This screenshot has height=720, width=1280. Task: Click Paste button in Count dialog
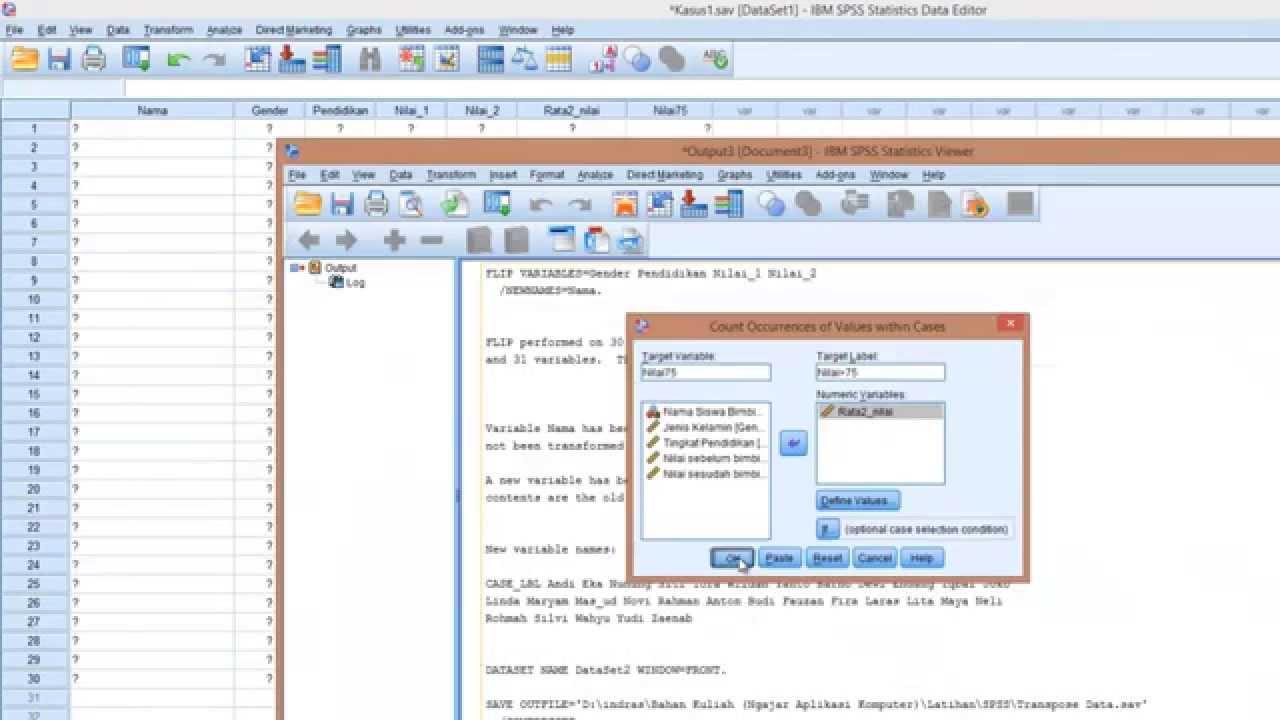(x=779, y=558)
